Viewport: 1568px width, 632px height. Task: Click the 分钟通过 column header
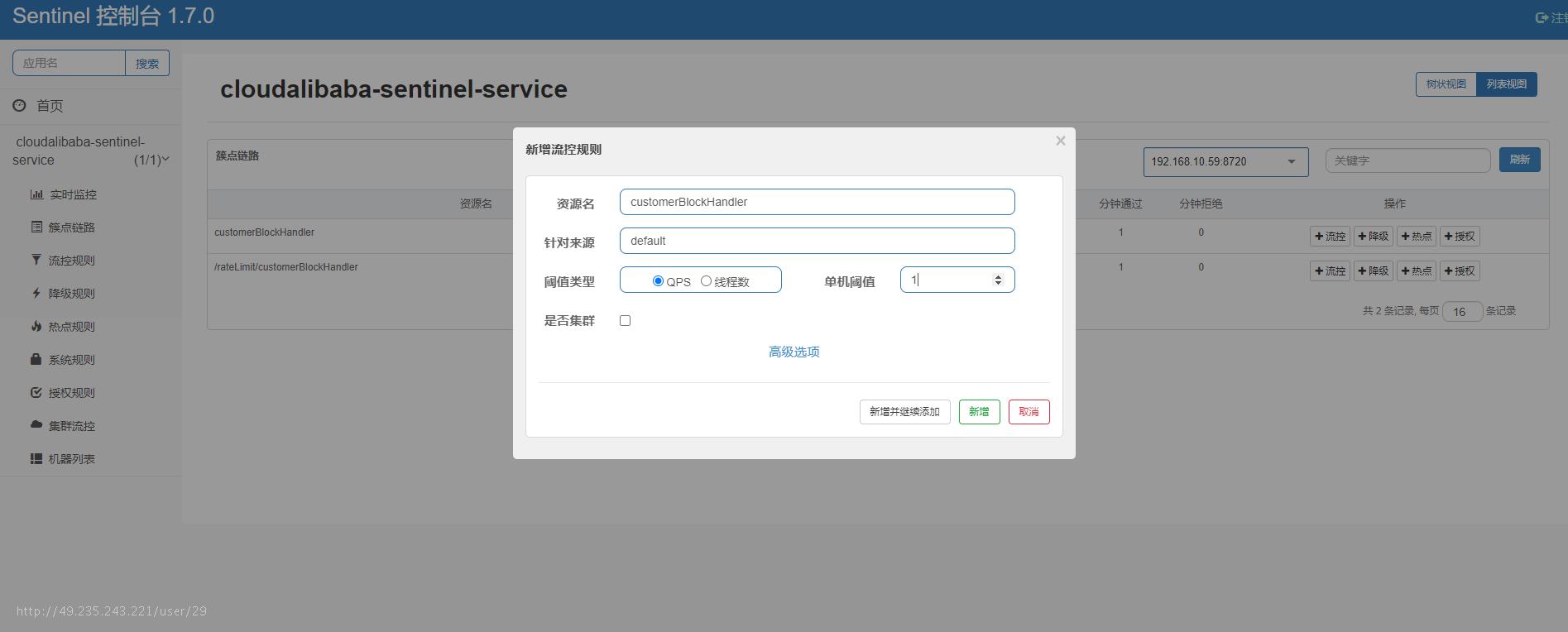coord(1120,203)
